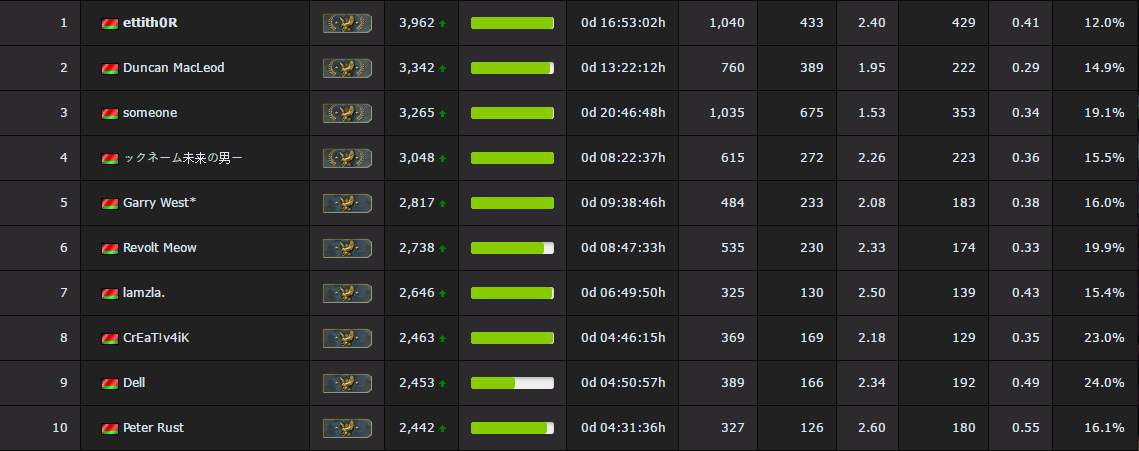Click the rank badge in the Dell row

347,383
